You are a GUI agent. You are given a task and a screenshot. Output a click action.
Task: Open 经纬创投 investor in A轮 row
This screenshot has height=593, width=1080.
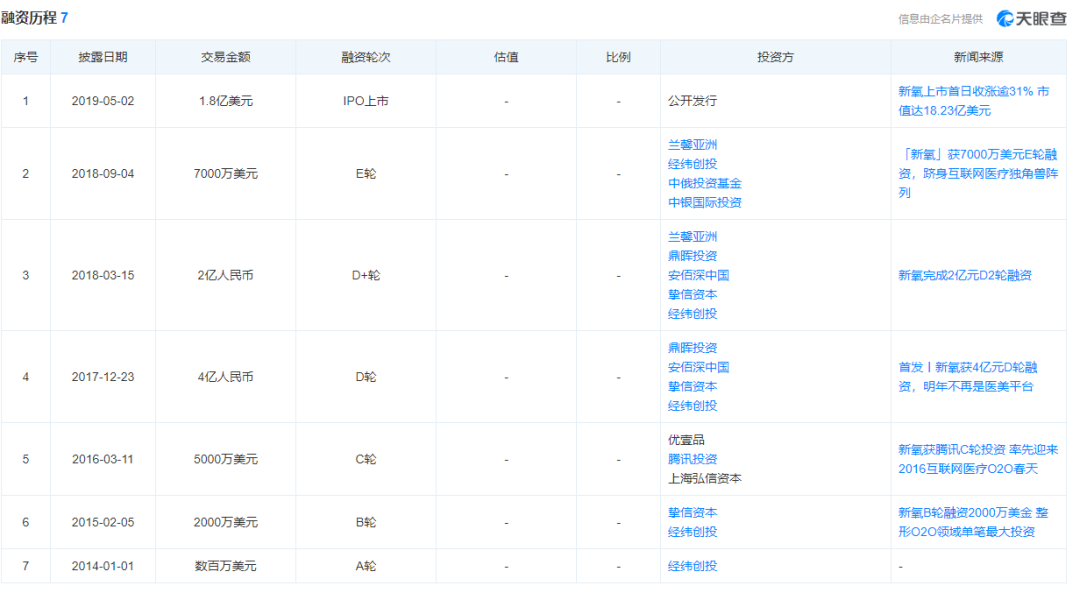click(692, 565)
